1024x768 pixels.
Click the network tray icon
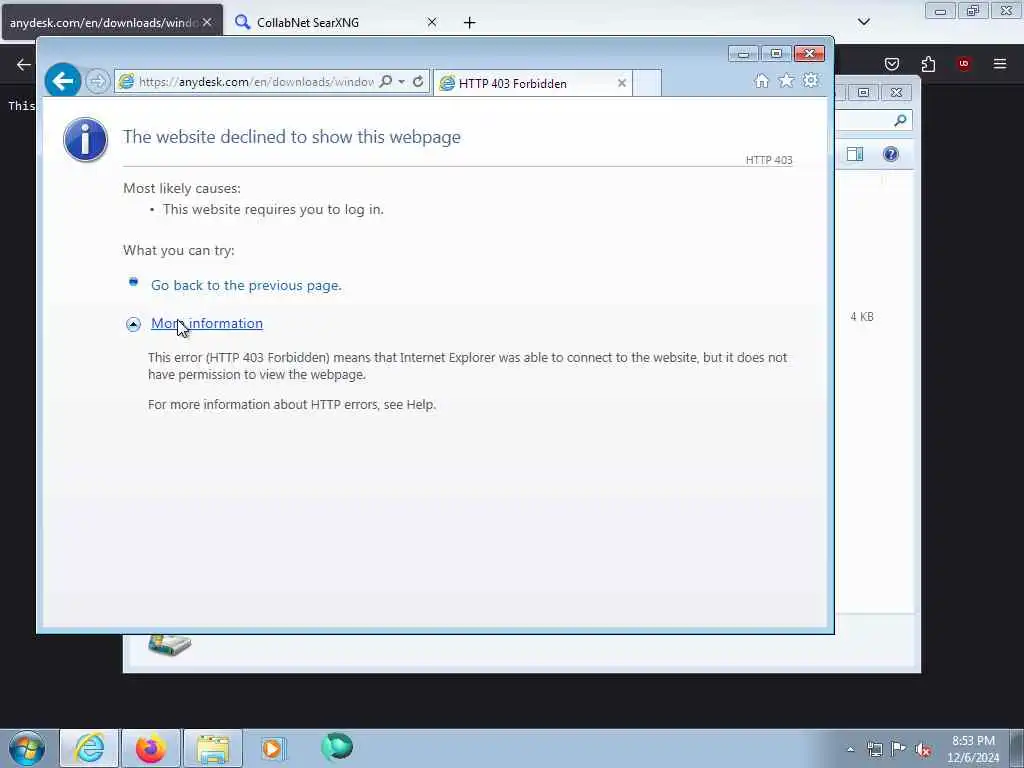(875, 749)
